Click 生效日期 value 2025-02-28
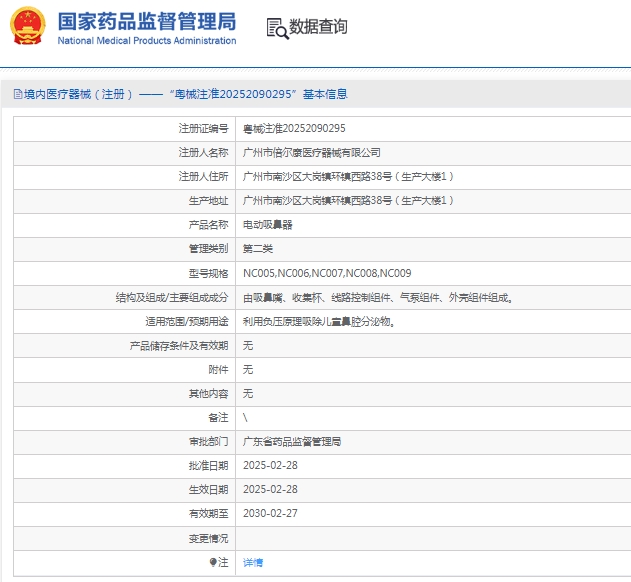631x582 pixels. point(270,489)
